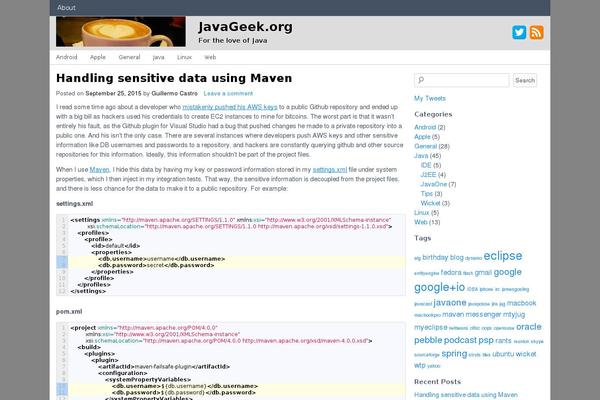Open Web category in sidebar
This screenshot has height=400, width=600.
tap(421, 222)
